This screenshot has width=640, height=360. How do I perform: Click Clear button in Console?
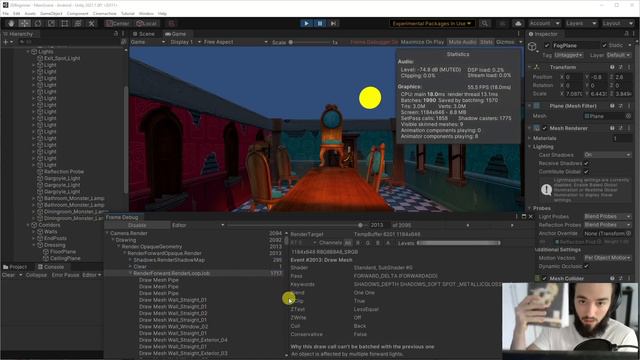(8, 275)
